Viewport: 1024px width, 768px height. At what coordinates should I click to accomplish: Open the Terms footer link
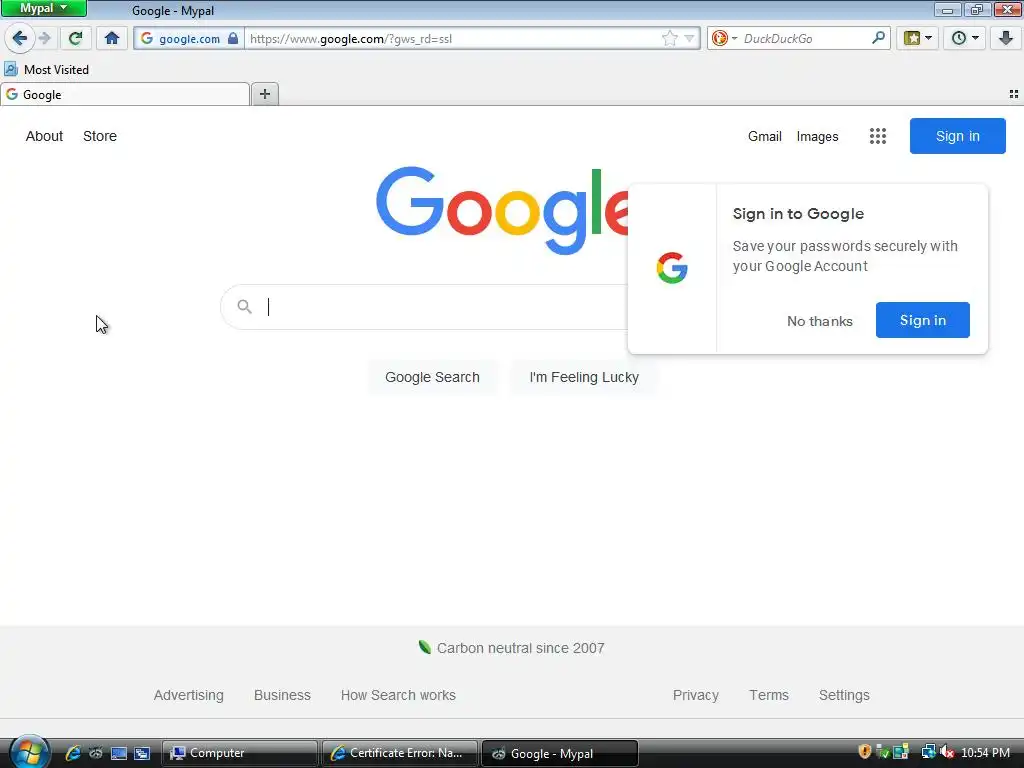click(x=769, y=696)
